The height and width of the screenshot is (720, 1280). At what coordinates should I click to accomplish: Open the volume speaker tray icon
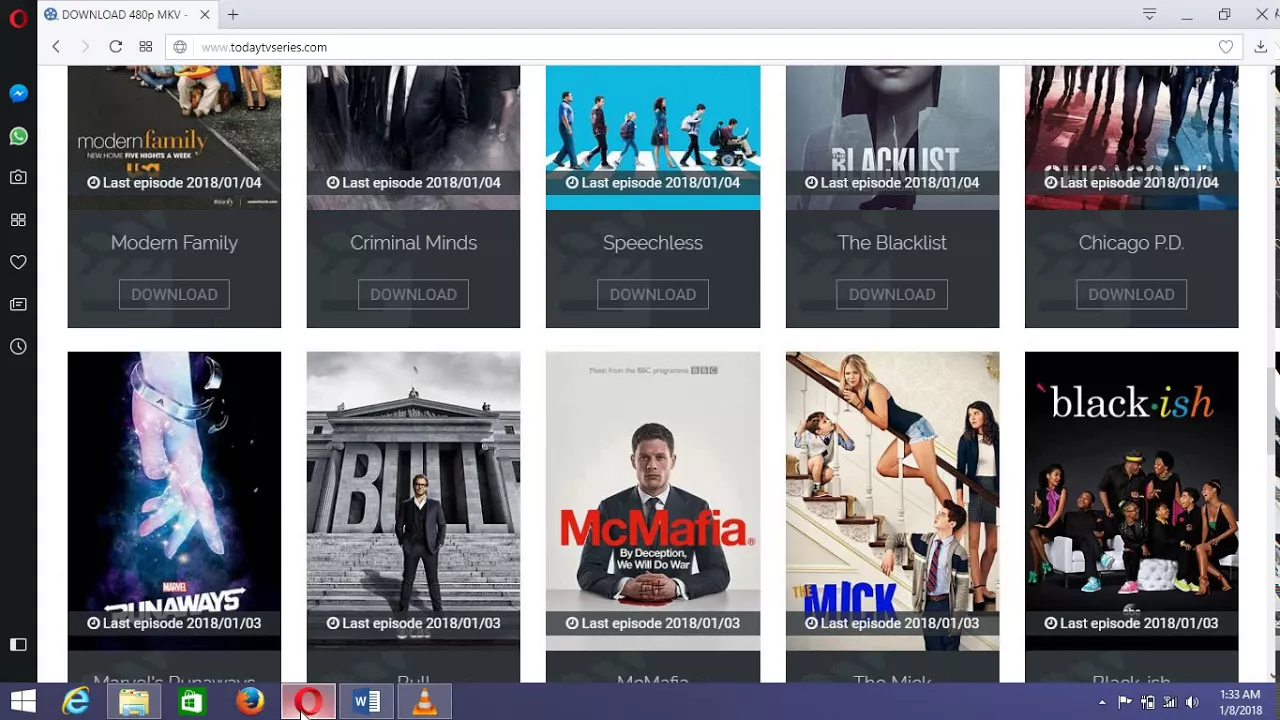[1191, 702]
